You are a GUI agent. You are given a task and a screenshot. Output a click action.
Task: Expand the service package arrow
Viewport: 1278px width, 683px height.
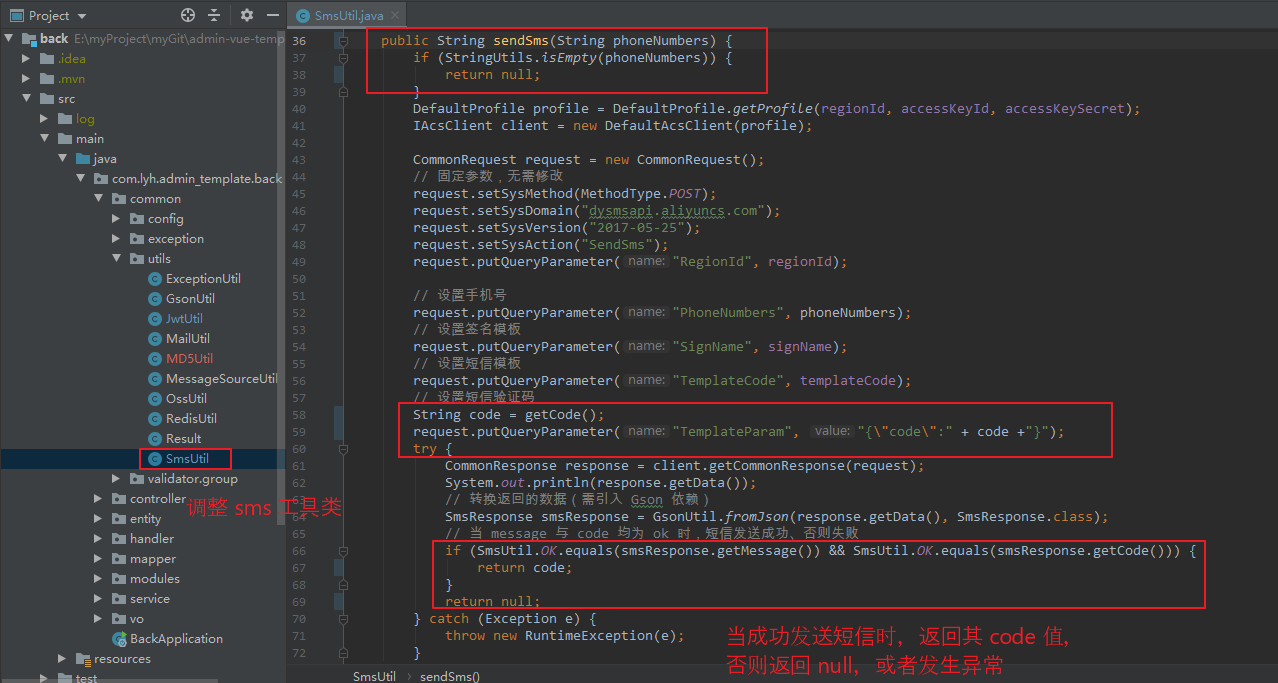99,599
